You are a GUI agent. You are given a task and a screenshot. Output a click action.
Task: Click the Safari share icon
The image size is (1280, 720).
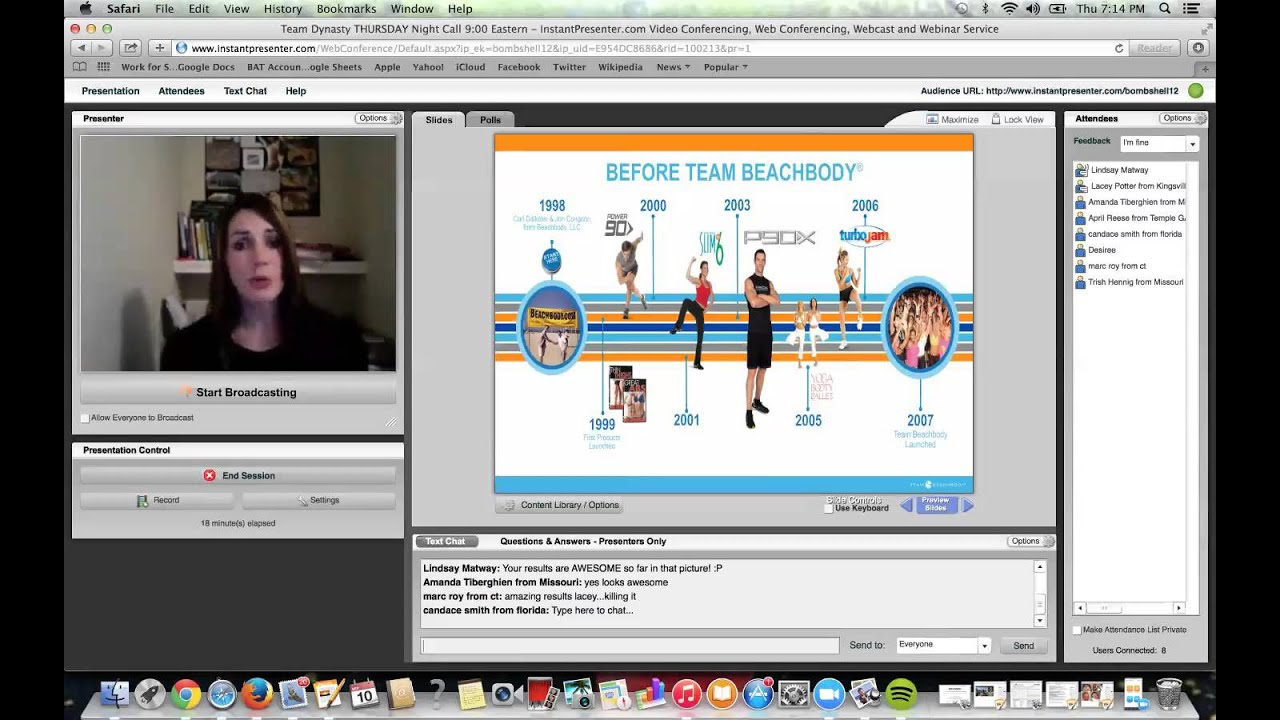[130, 48]
